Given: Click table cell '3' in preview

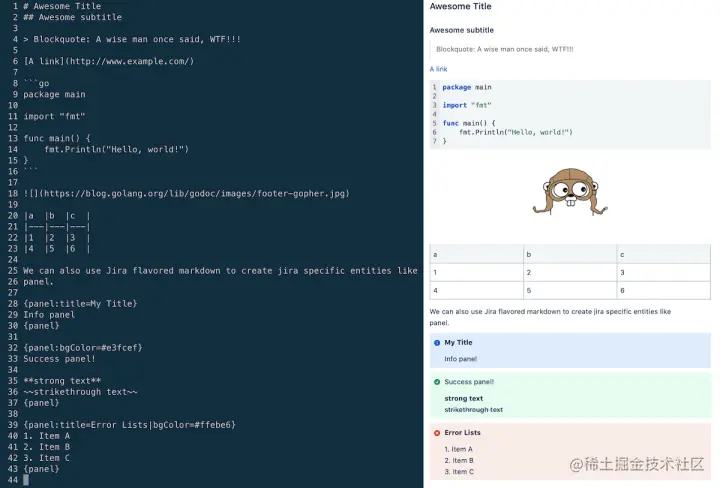Looking at the screenshot, I should coord(663,272).
